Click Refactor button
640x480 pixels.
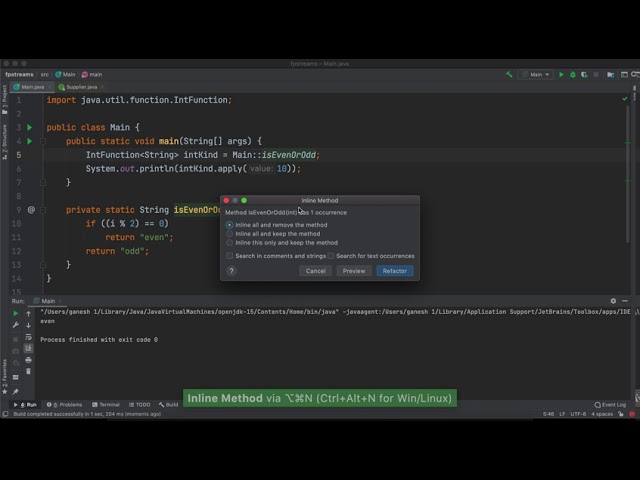[x=395, y=271]
